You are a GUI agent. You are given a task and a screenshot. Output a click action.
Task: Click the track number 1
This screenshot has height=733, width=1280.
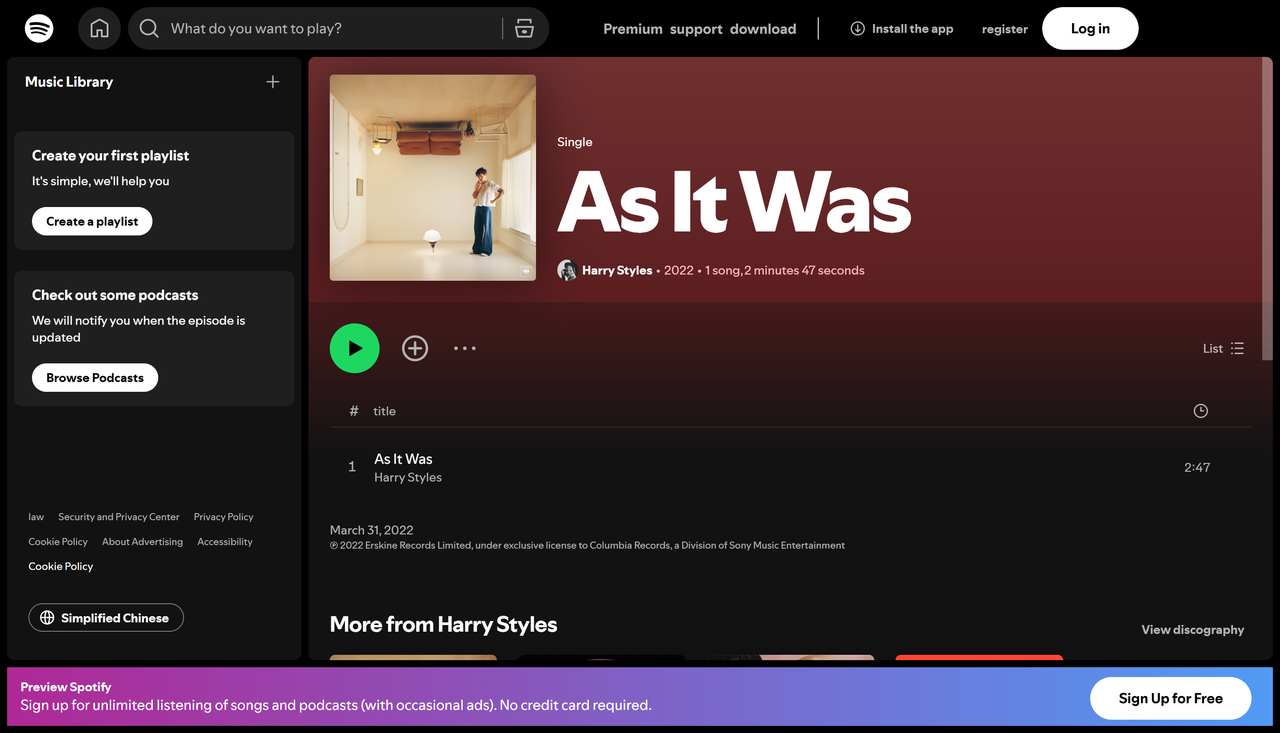coord(352,467)
